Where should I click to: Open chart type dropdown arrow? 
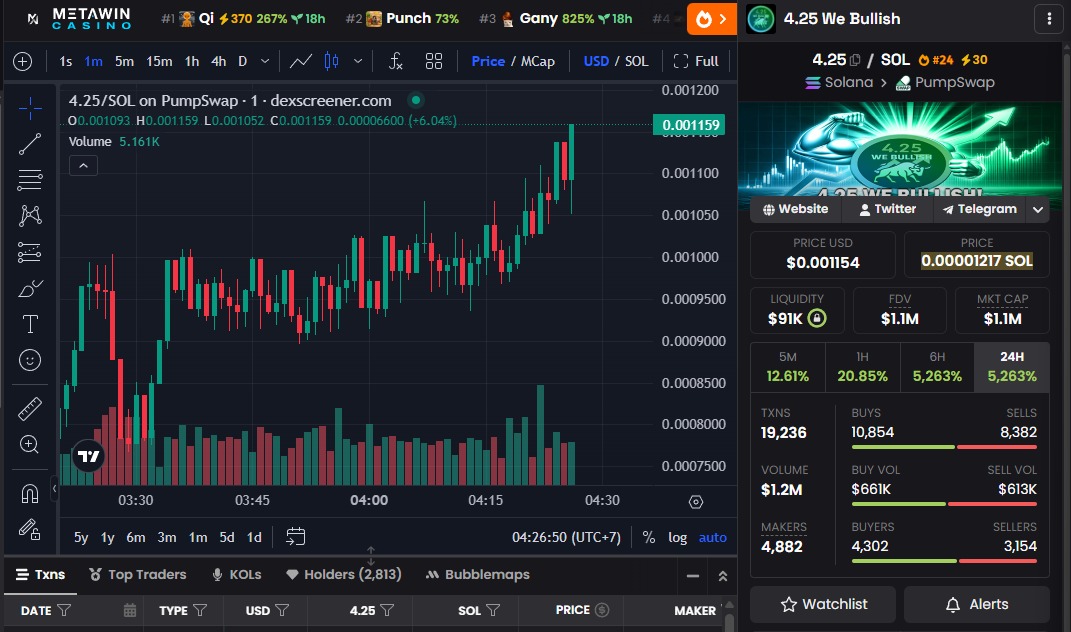[x=358, y=61]
